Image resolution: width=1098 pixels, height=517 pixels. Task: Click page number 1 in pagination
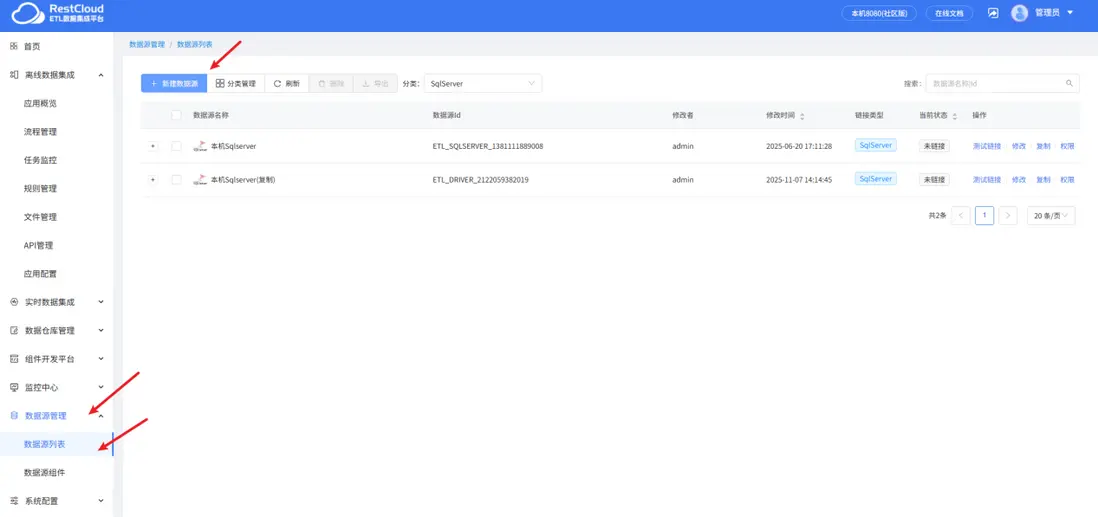pos(985,216)
